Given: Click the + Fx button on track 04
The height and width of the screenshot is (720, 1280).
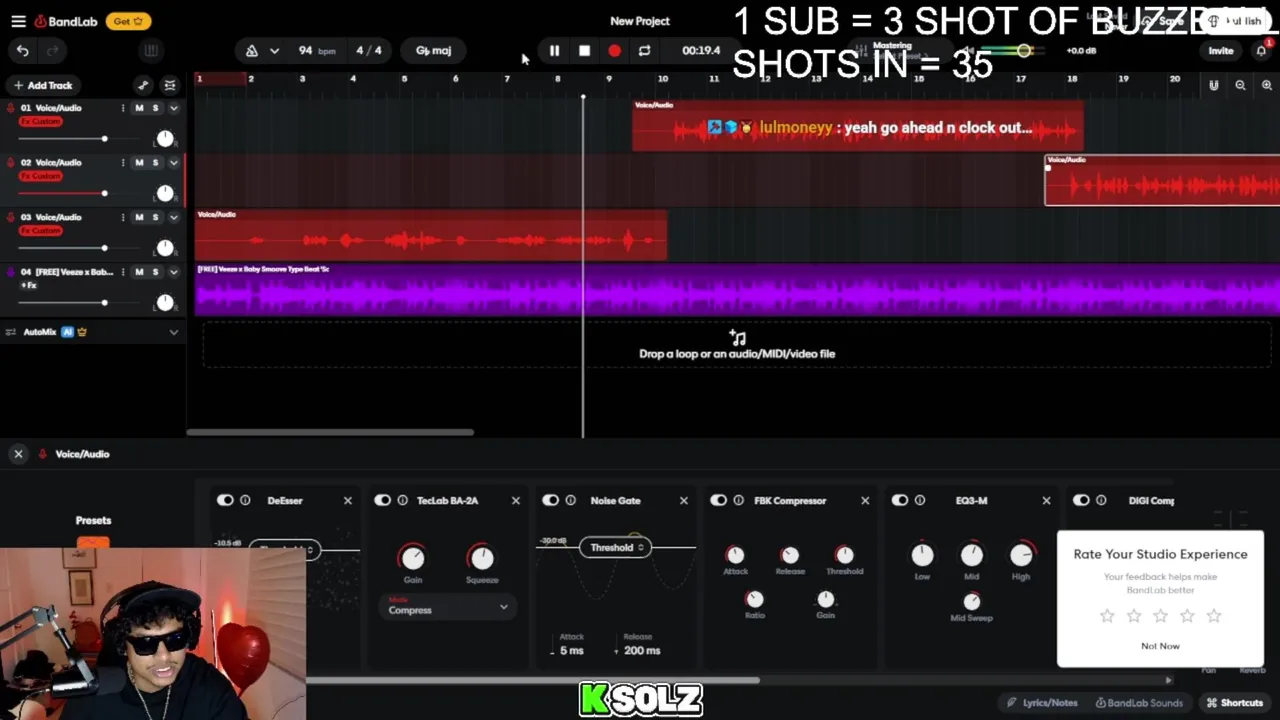Looking at the screenshot, I should tap(28, 285).
